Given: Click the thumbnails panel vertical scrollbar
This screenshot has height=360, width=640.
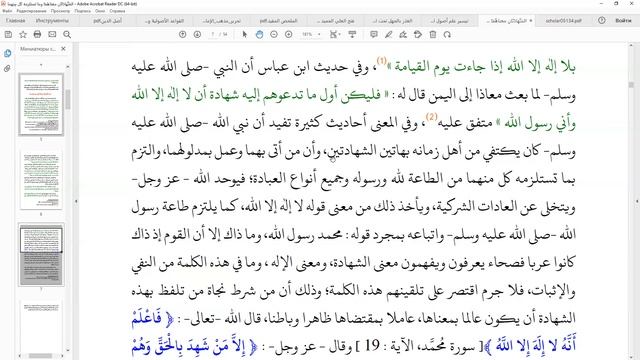Looking at the screenshot, I should (68, 99).
